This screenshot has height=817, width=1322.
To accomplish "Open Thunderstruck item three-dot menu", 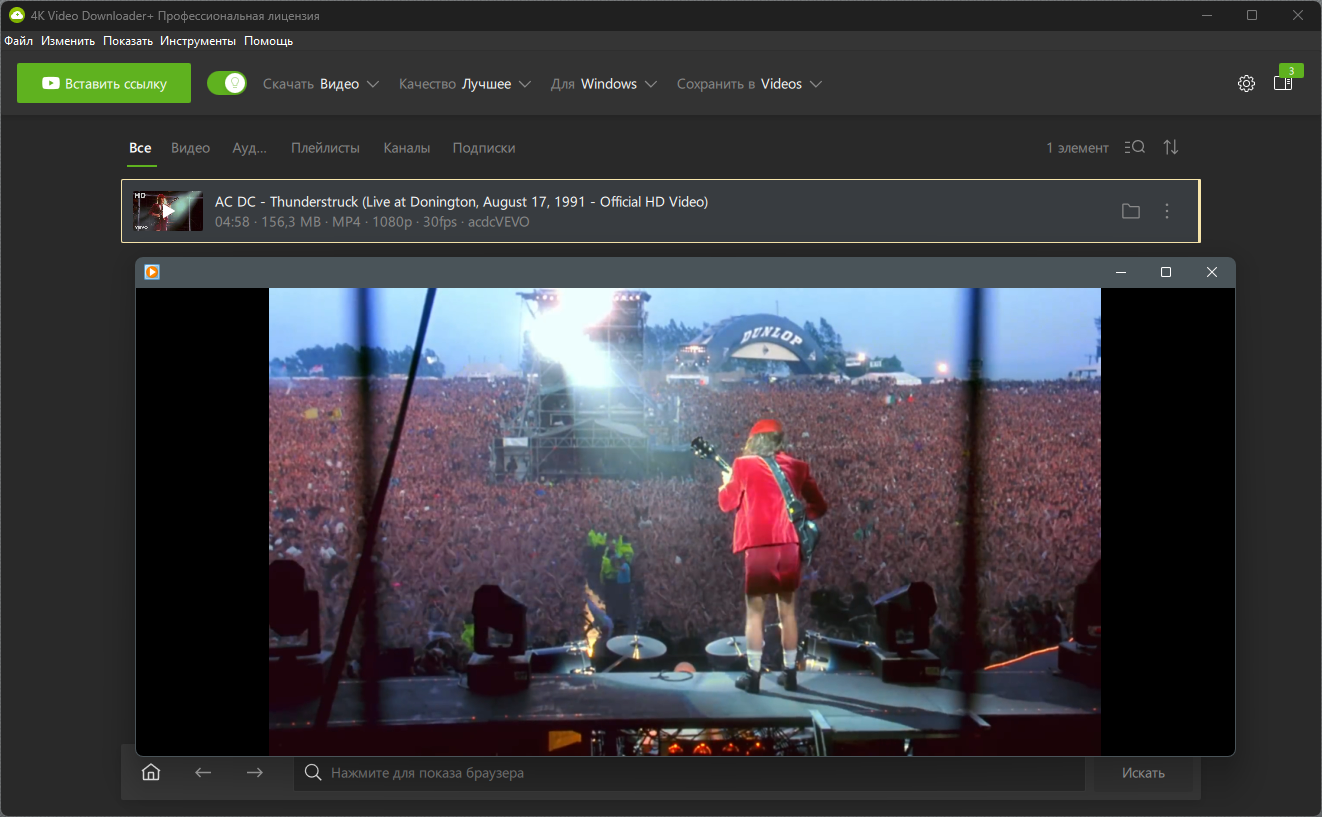I will [x=1167, y=211].
